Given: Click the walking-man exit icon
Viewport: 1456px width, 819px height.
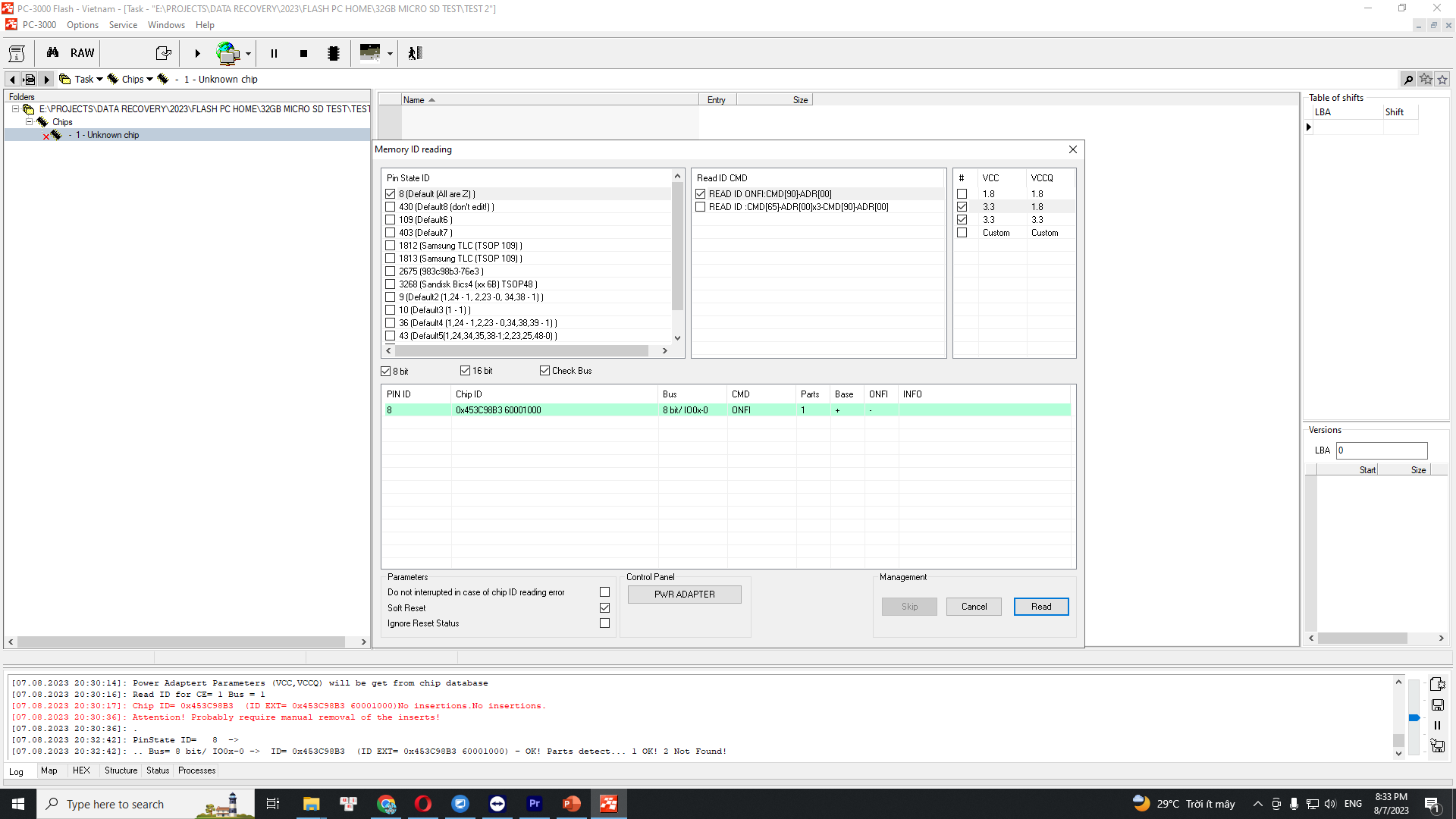Looking at the screenshot, I should (415, 53).
